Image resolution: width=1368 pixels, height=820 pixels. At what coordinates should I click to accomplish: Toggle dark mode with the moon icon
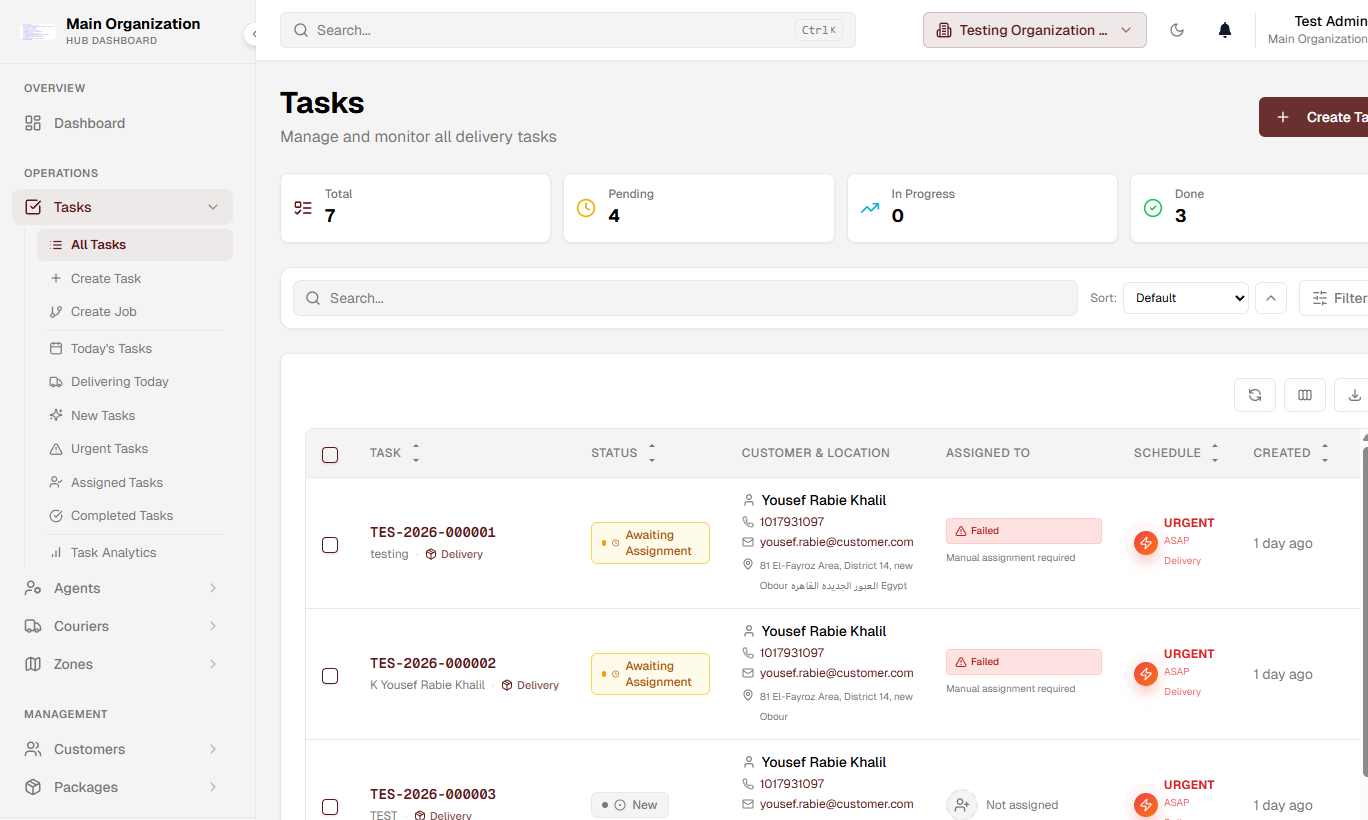pos(1177,30)
